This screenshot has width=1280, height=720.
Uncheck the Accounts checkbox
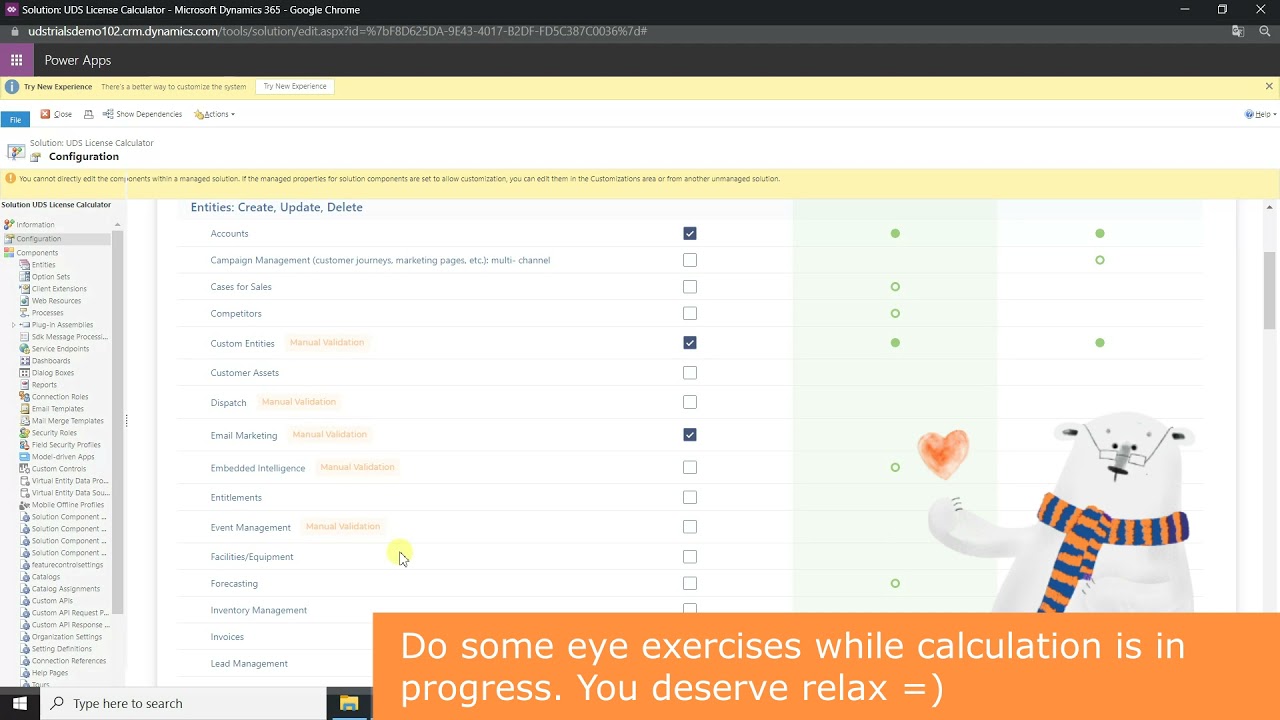tap(690, 233)
